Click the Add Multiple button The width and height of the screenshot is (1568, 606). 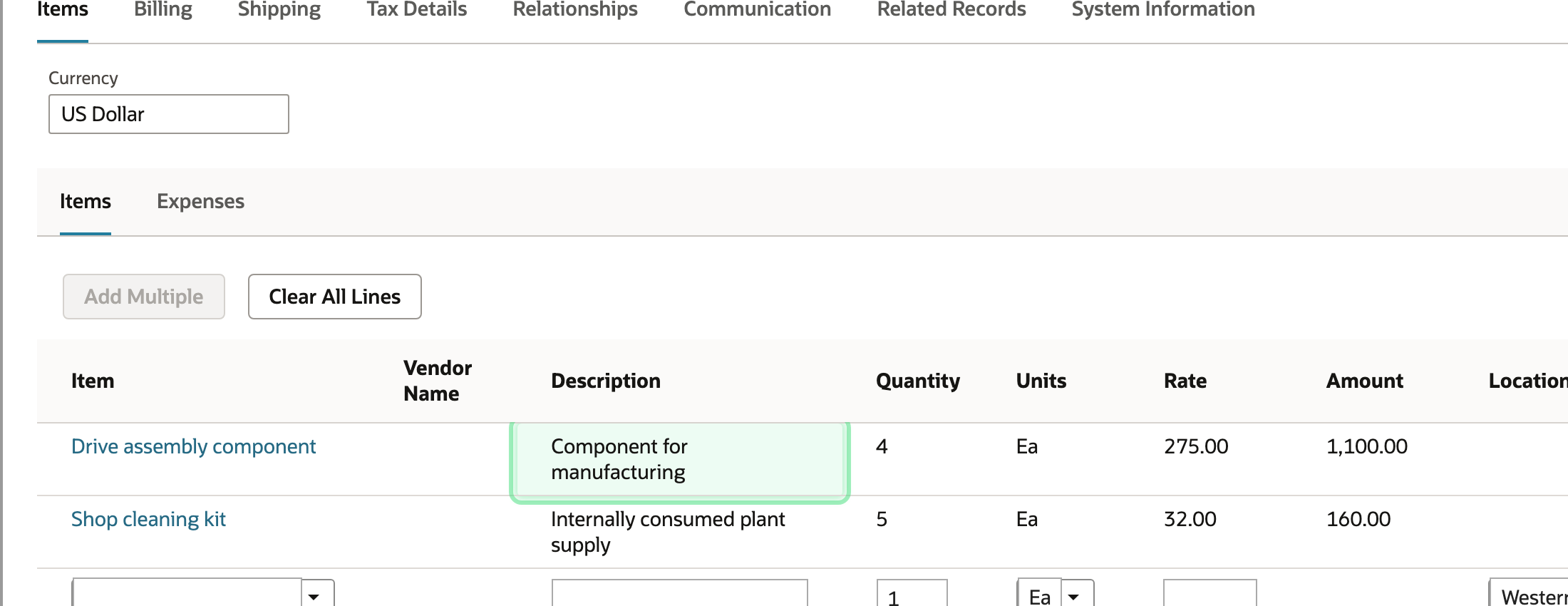coord(144,297)
